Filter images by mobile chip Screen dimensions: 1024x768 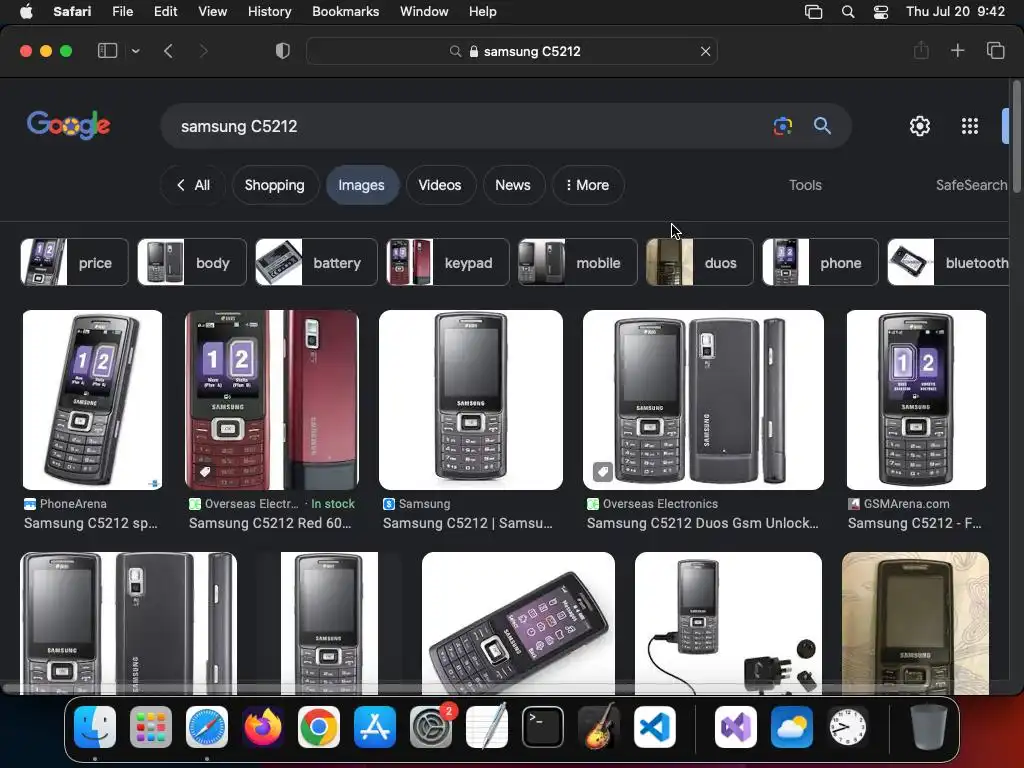pos(577,263)
